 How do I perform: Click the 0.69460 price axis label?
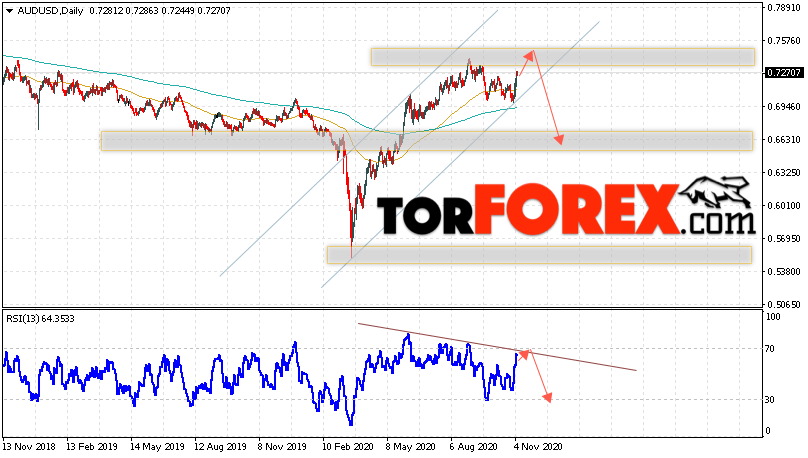[784, 107]
